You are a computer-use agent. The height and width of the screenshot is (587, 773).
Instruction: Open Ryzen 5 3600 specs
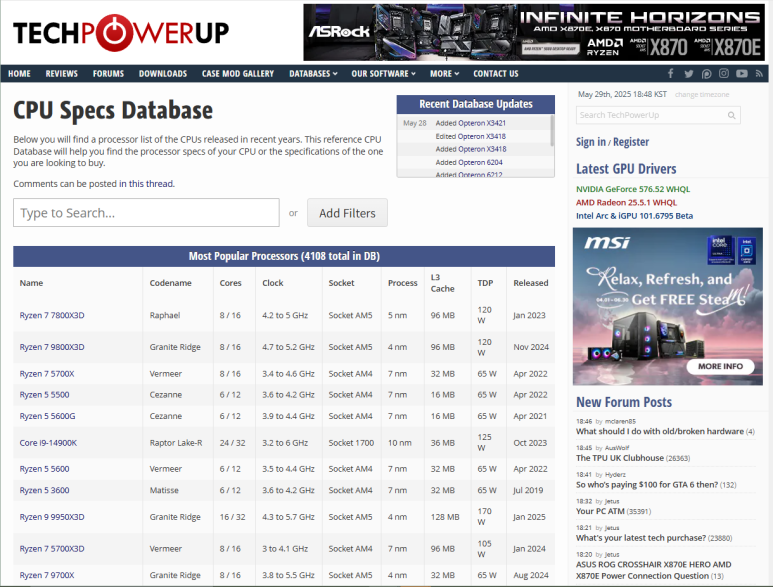click(x=44, y=490)
